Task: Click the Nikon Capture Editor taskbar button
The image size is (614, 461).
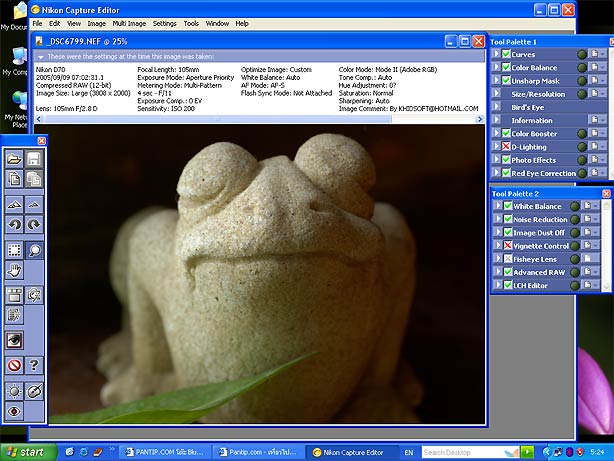Action: coord(351,452)
